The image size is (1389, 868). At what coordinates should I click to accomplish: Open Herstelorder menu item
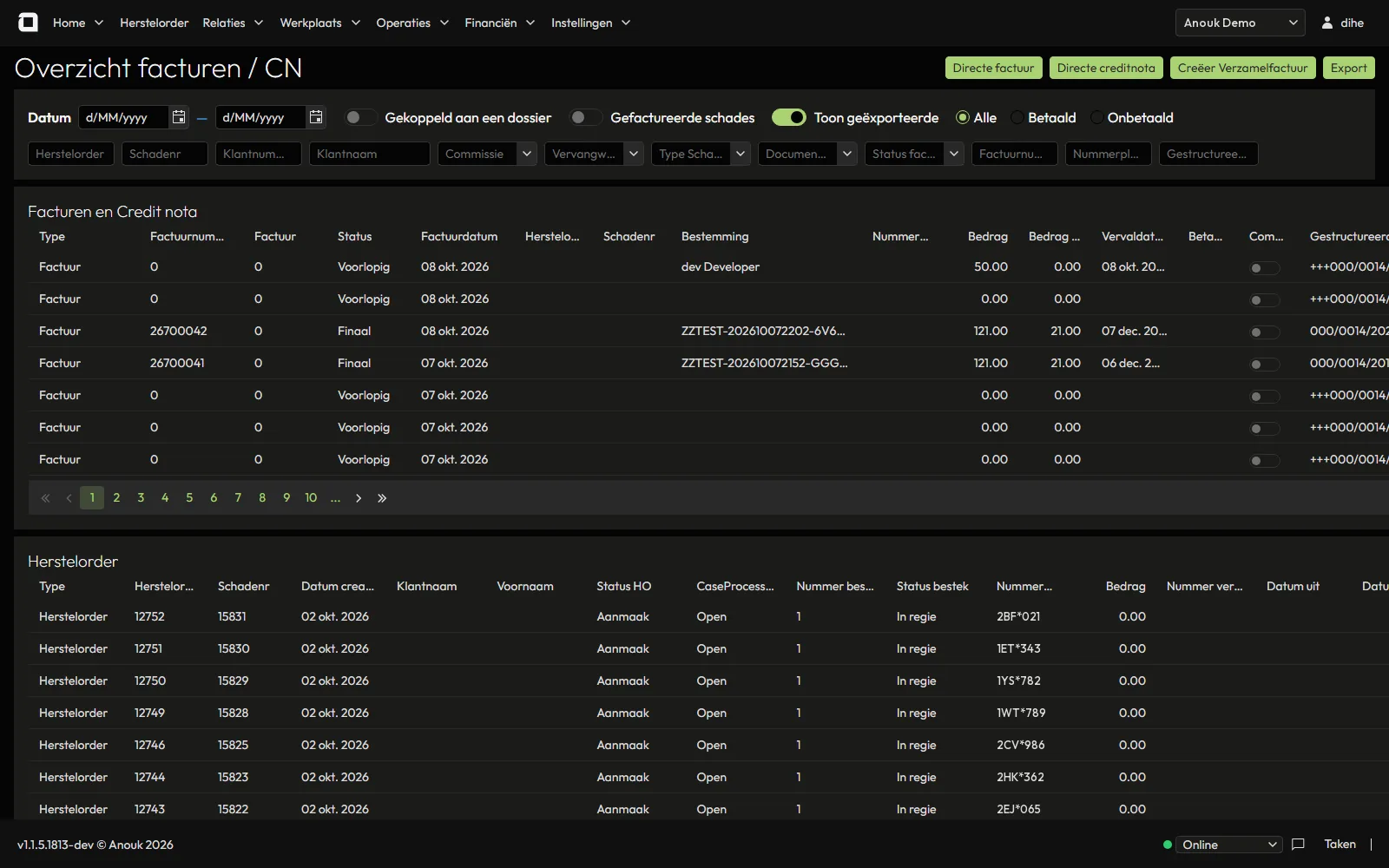tap(154, 23)
